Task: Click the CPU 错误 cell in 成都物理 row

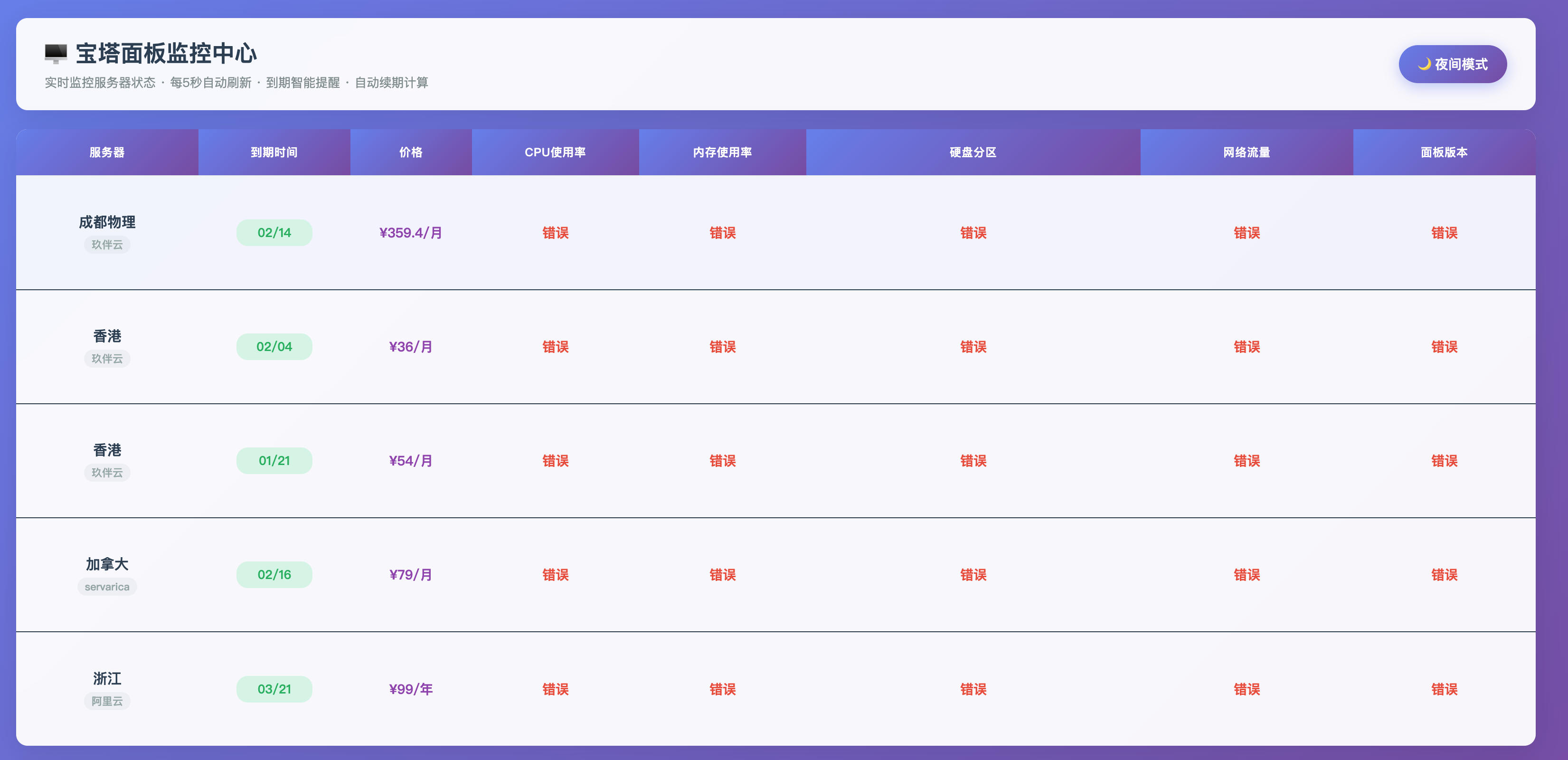Action: click(x=555, y=233)
